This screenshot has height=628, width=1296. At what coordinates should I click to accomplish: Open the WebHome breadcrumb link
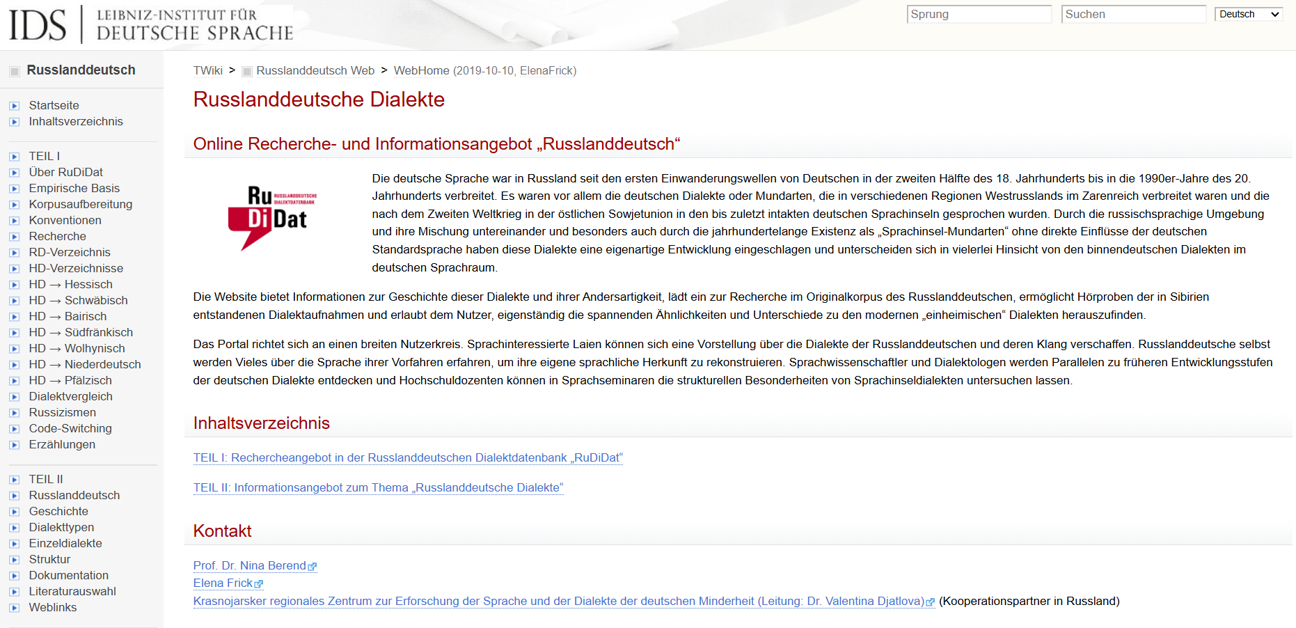pyautogui.click(x=419, y=71)
